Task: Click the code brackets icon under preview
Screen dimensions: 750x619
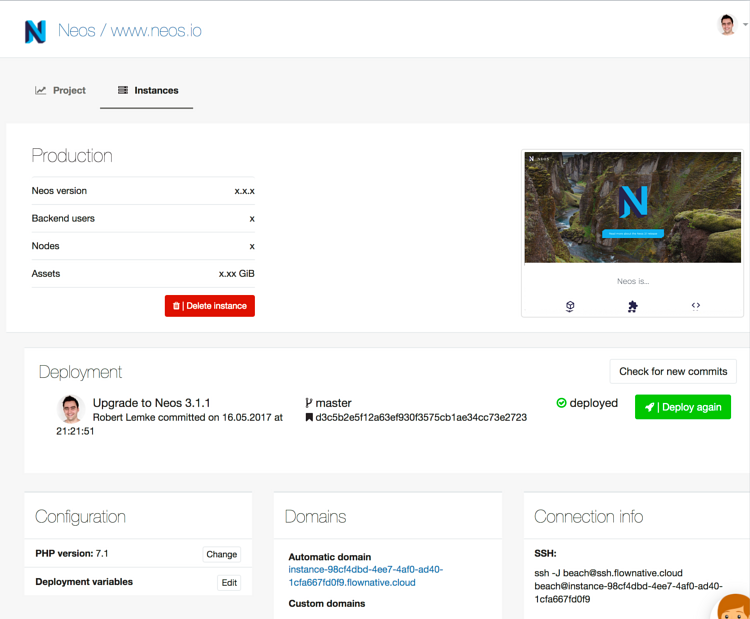Action: pyautogui.click(x=695, y=306)
